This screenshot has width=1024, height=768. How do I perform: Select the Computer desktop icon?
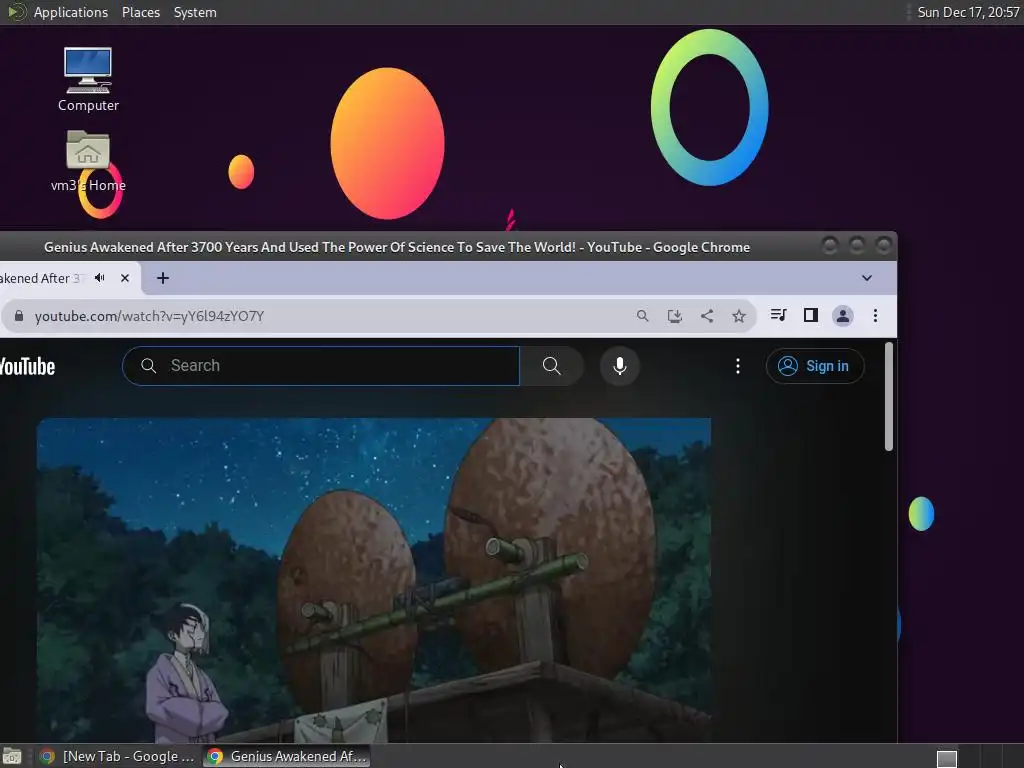[x=88, y=80]
